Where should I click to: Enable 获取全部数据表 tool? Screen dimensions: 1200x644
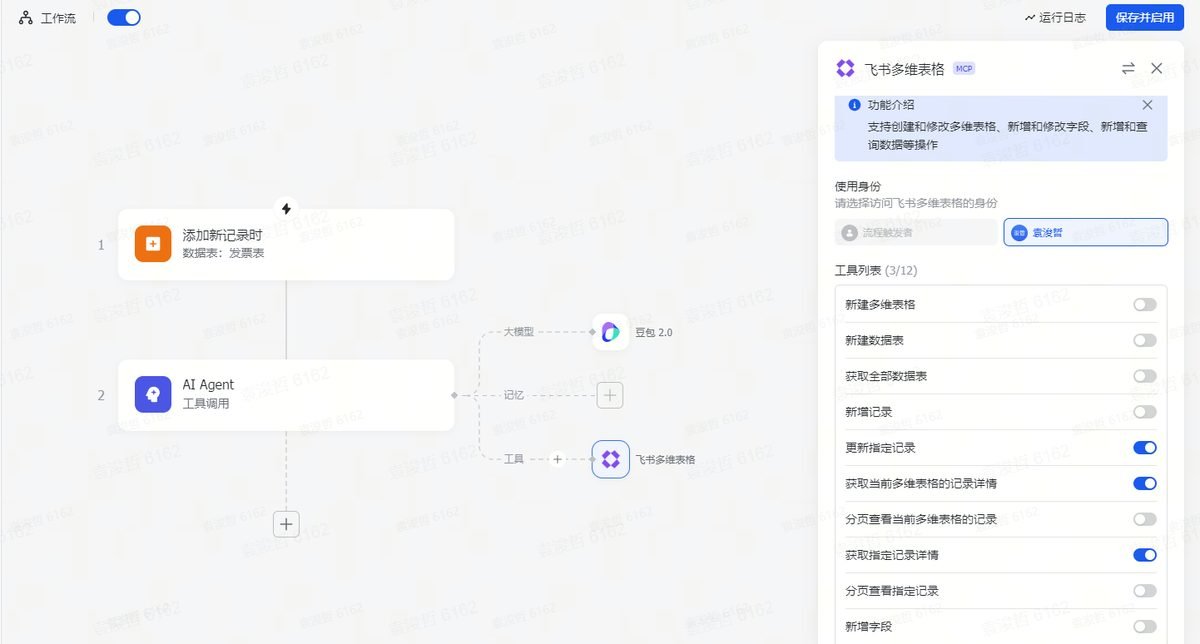(x=1145, y=376)
